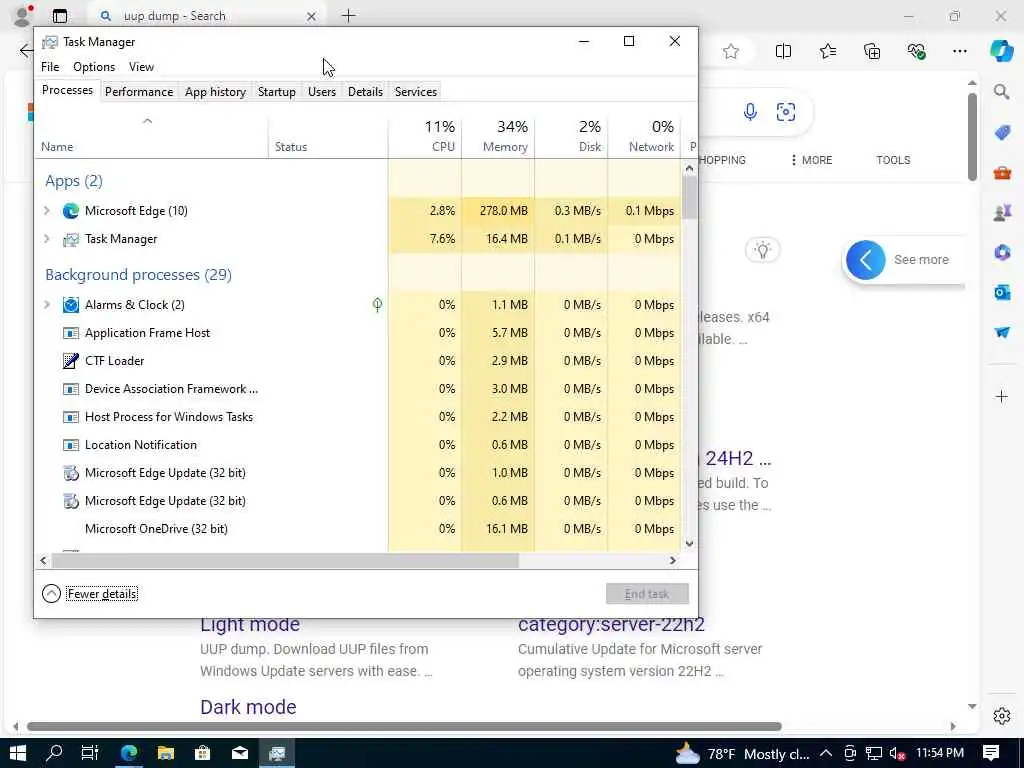
Task: Open Outlook icon in Edge sidebar
Action: pyautogui.click(x=1002, y=292)
